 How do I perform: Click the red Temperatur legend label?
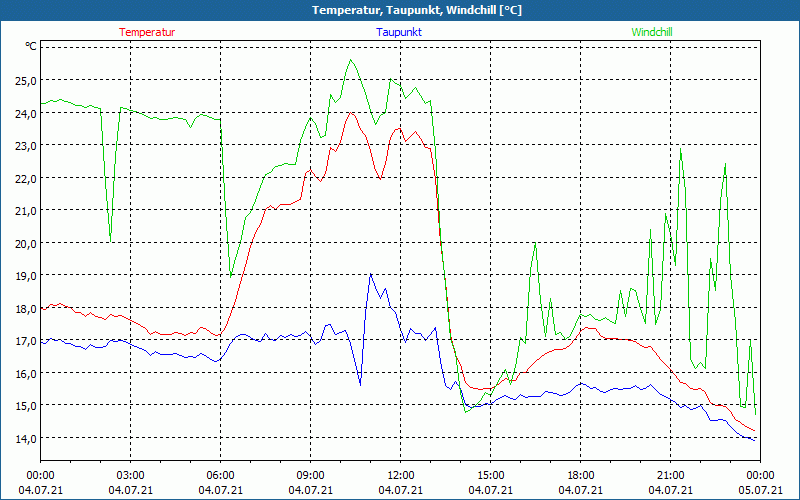pyautogui.click(x=147, y=32)
